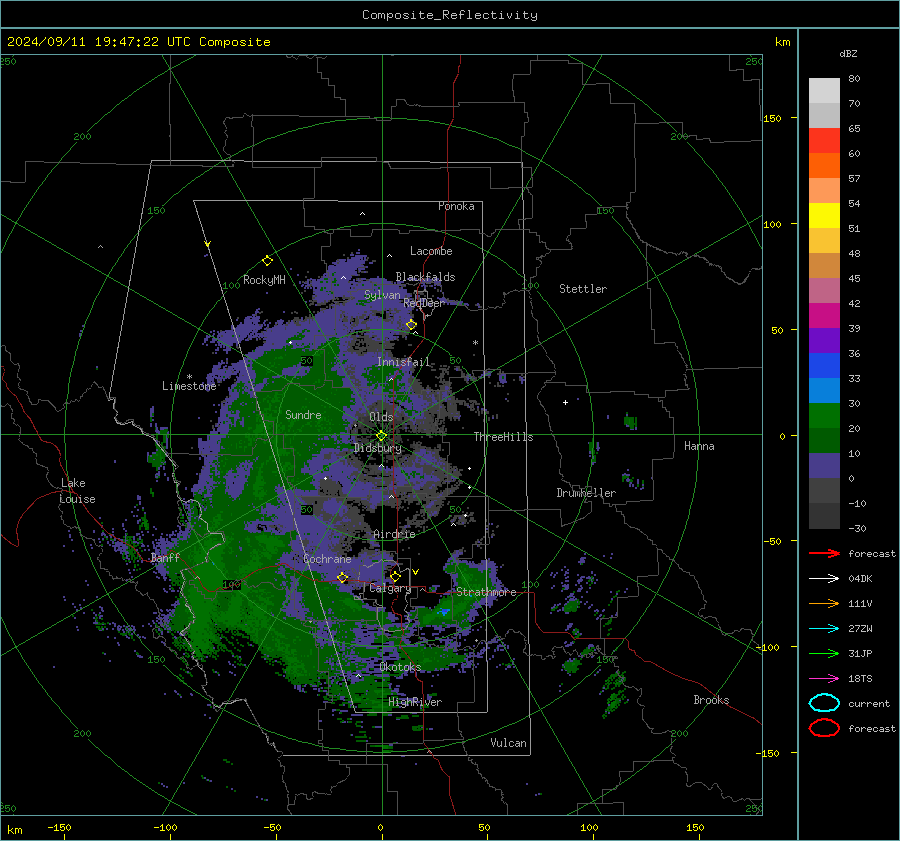Select the bright green 20–30 dBZ swatch
The height and width of the screenshot is (841, 900).
click(x=824, y=416)
